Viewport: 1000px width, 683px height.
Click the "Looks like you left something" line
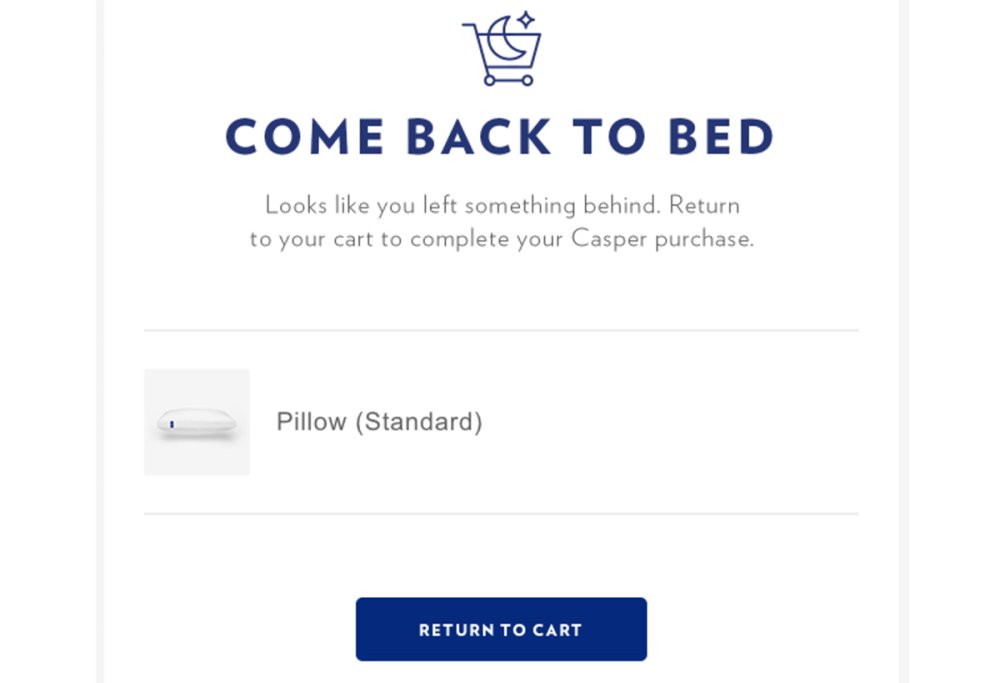point(503,205)
